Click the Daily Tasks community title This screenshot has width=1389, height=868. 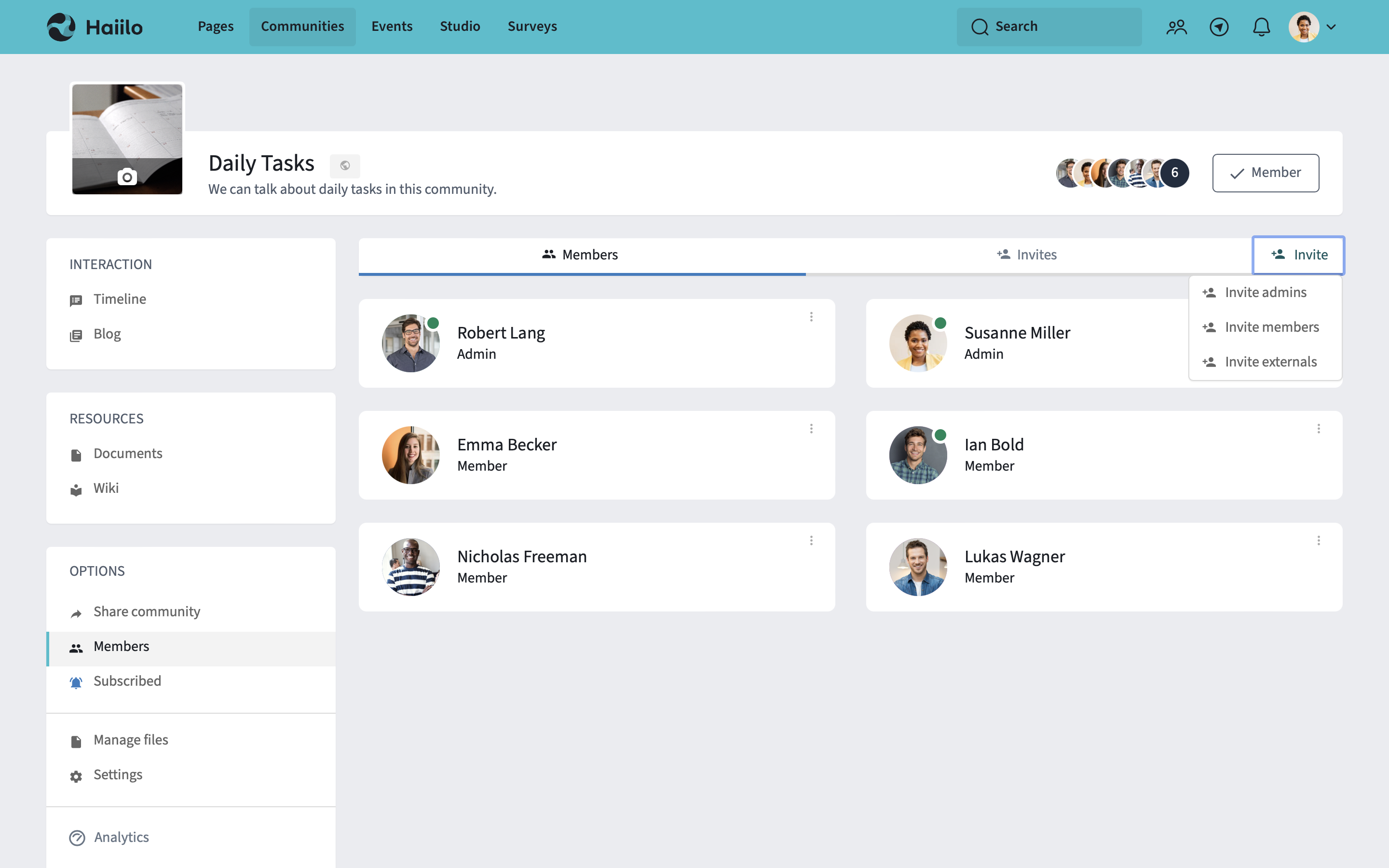click(261, 163)
